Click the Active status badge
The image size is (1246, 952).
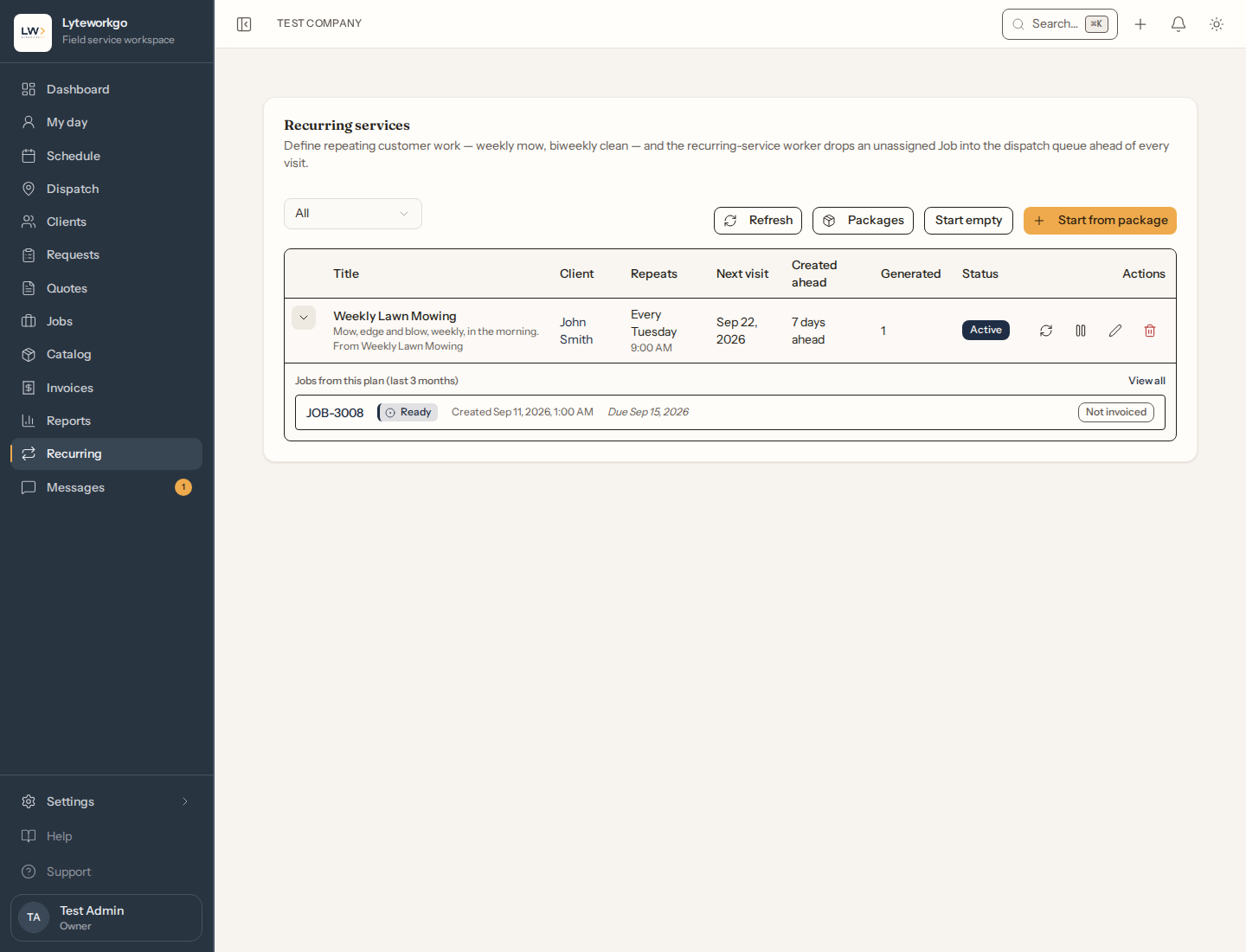(986, 330)
